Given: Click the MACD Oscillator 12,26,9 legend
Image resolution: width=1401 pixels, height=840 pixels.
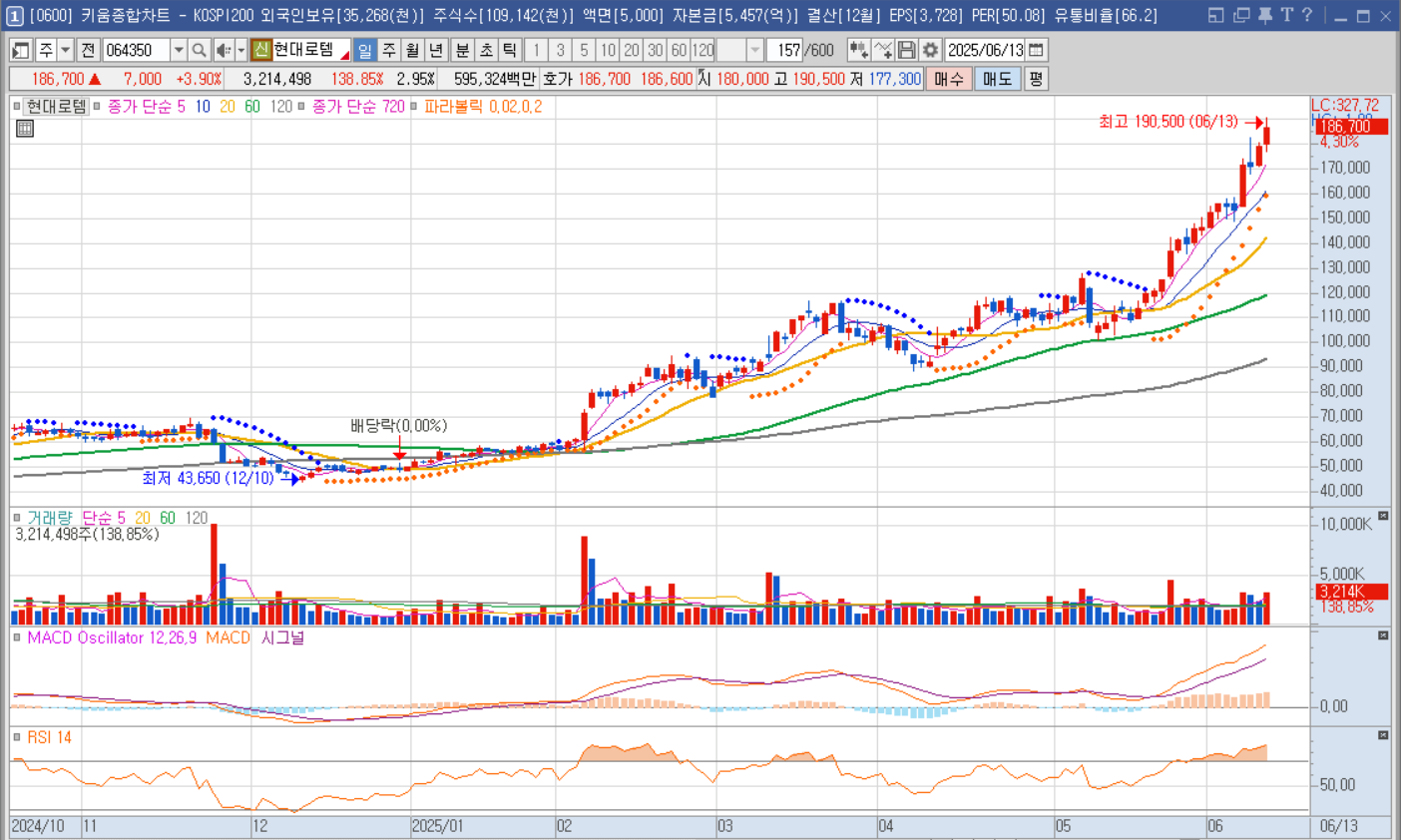Looking at the screenshot, I should [x=112, y=637].
